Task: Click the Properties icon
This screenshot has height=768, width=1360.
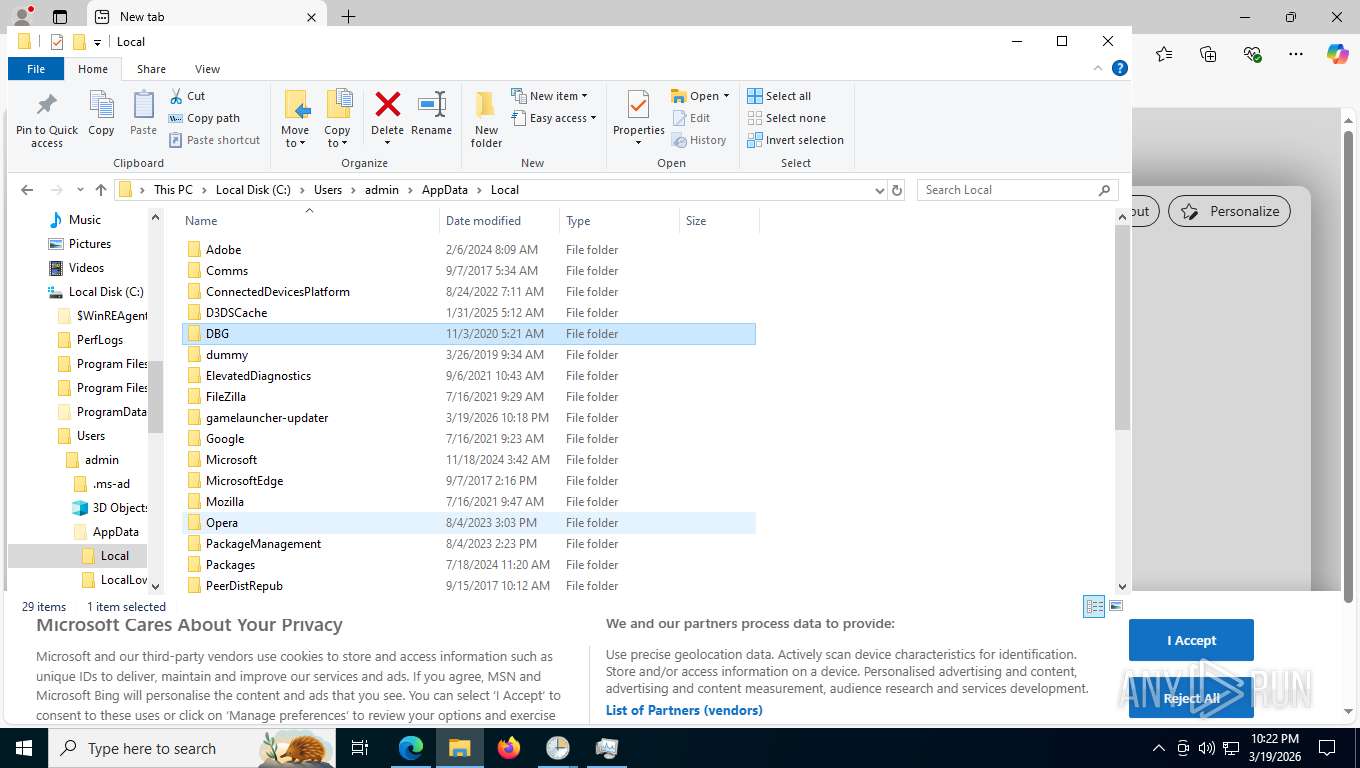Action: tap(638, 104)
